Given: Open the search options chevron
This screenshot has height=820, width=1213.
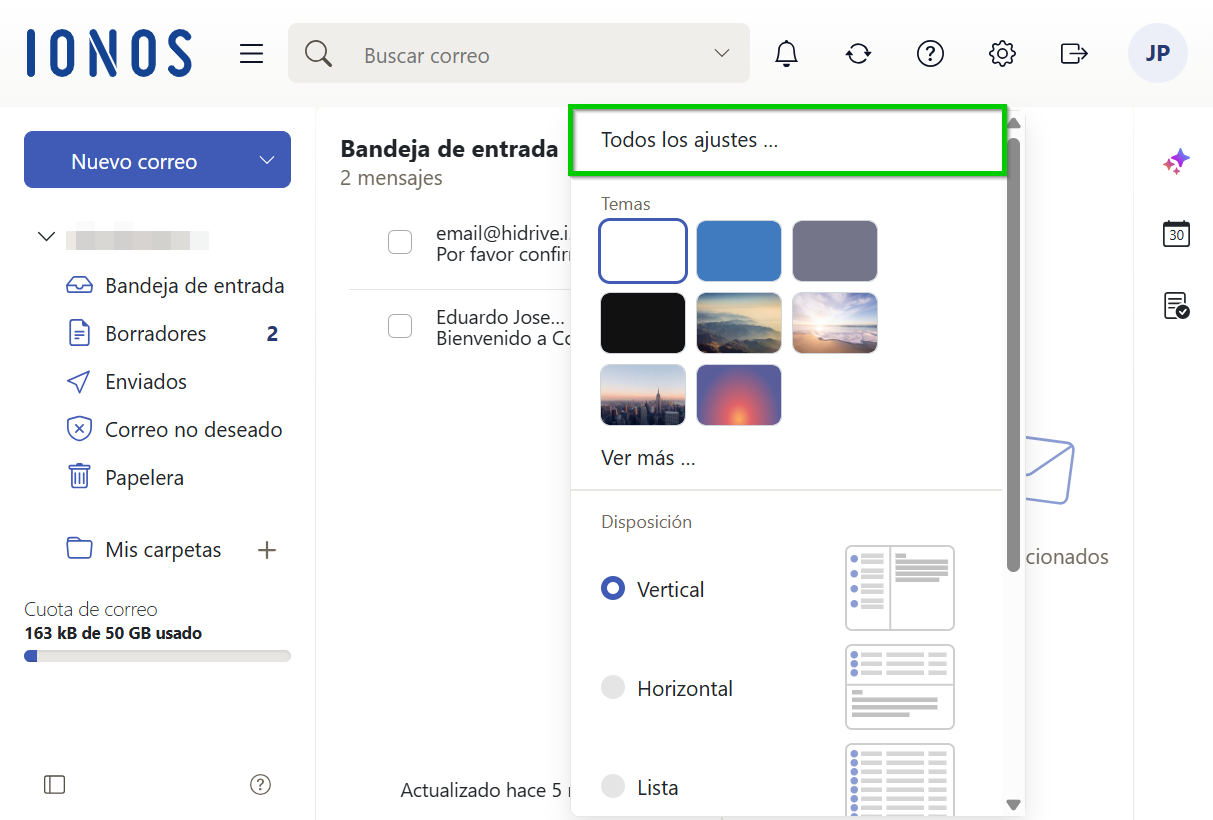Looking at the screenshot, I should 721,53.
